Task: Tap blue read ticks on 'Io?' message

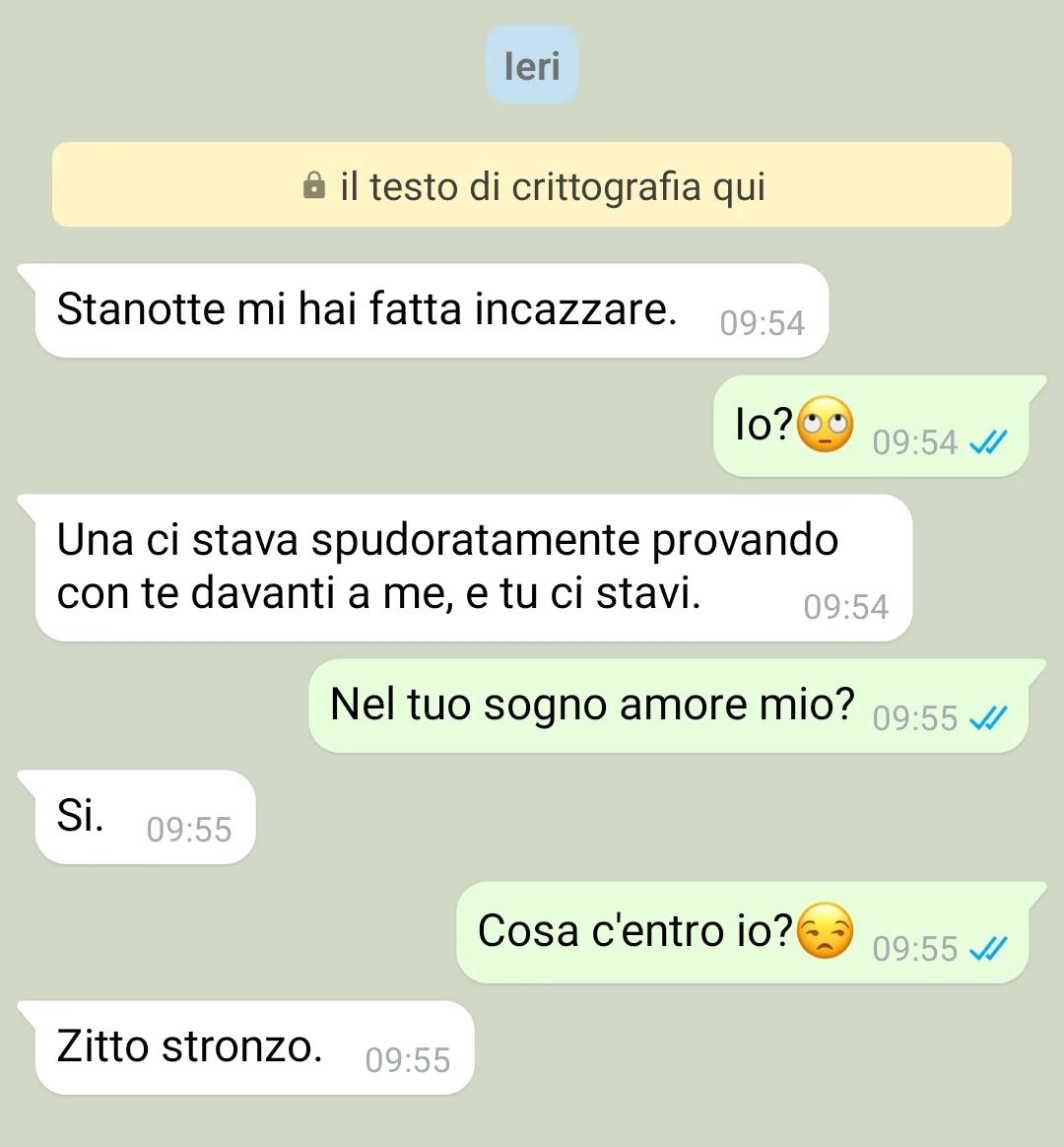Action: 988,441
